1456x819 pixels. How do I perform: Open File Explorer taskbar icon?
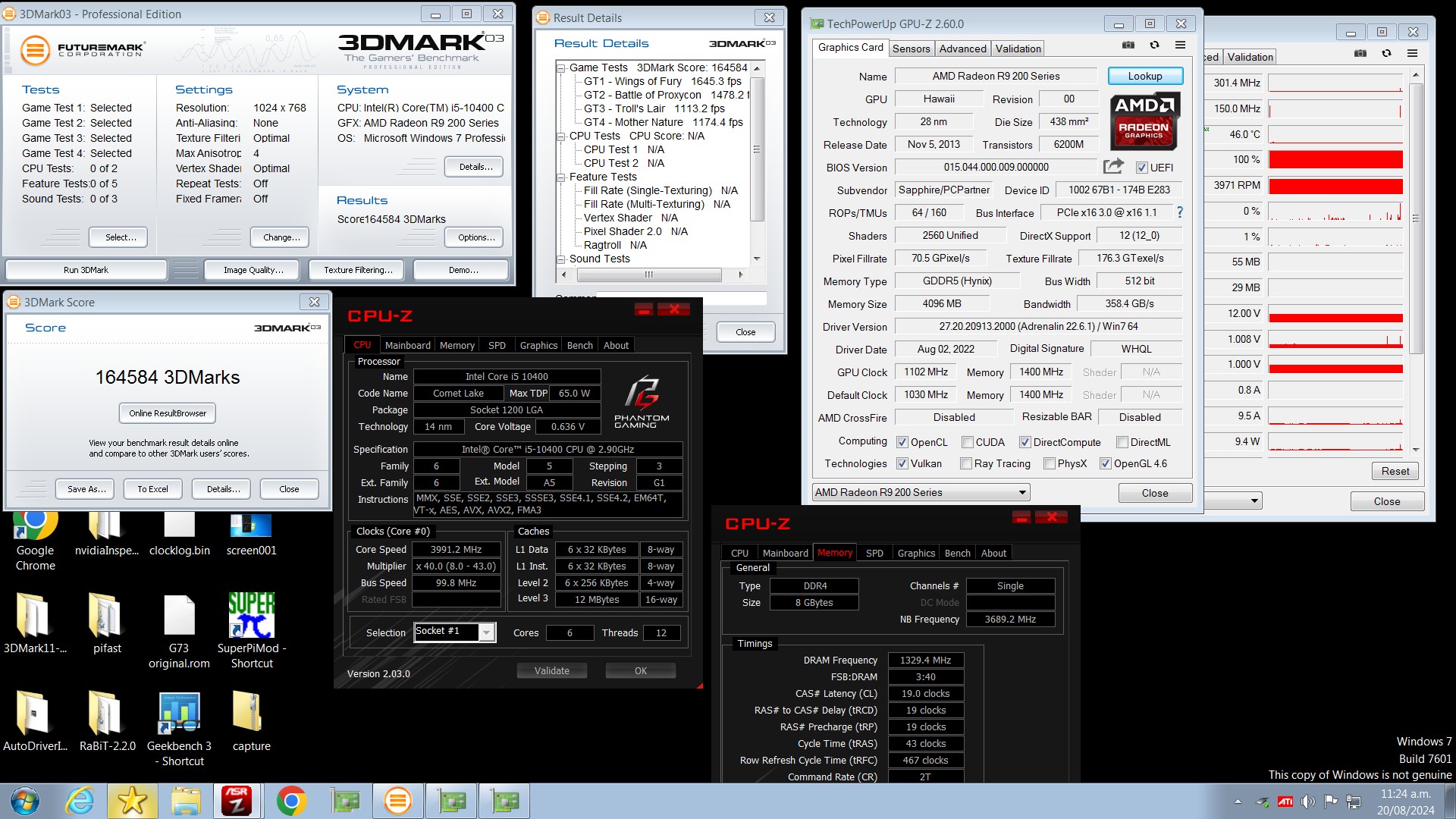[x=185, y=801]
